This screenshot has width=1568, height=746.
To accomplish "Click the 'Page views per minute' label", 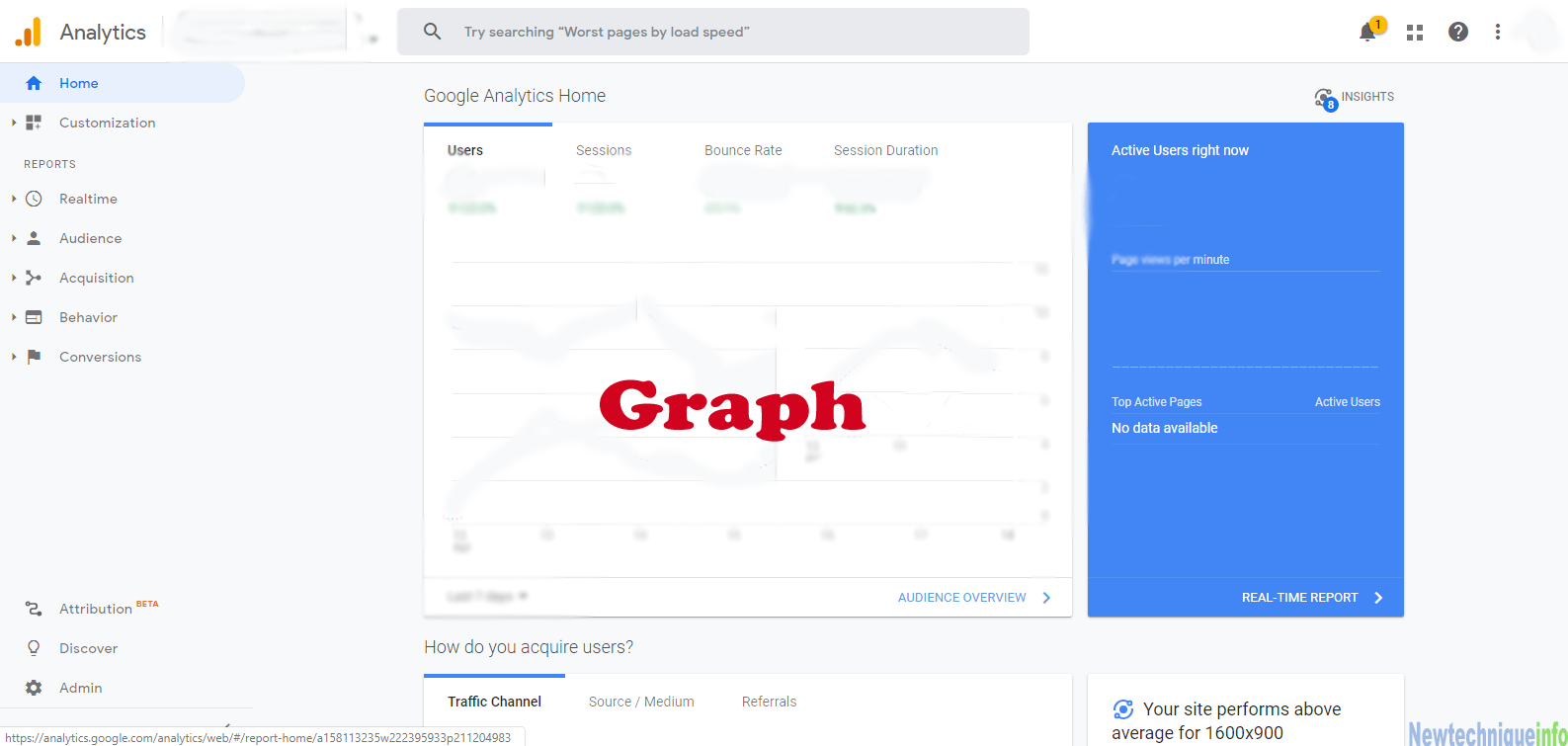I will [1171, 260].
